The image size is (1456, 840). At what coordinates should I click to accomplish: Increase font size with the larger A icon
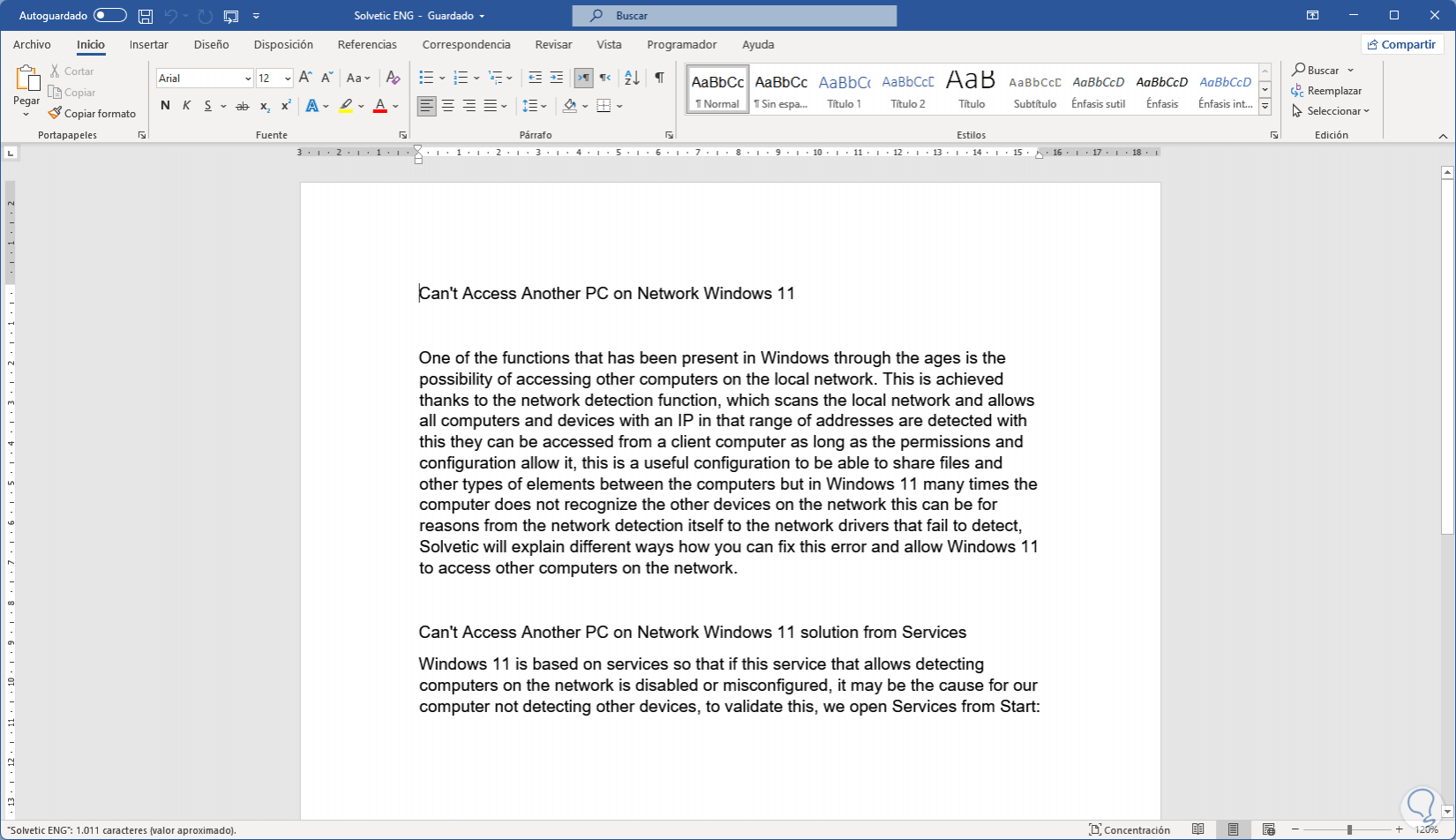[305, 78]
